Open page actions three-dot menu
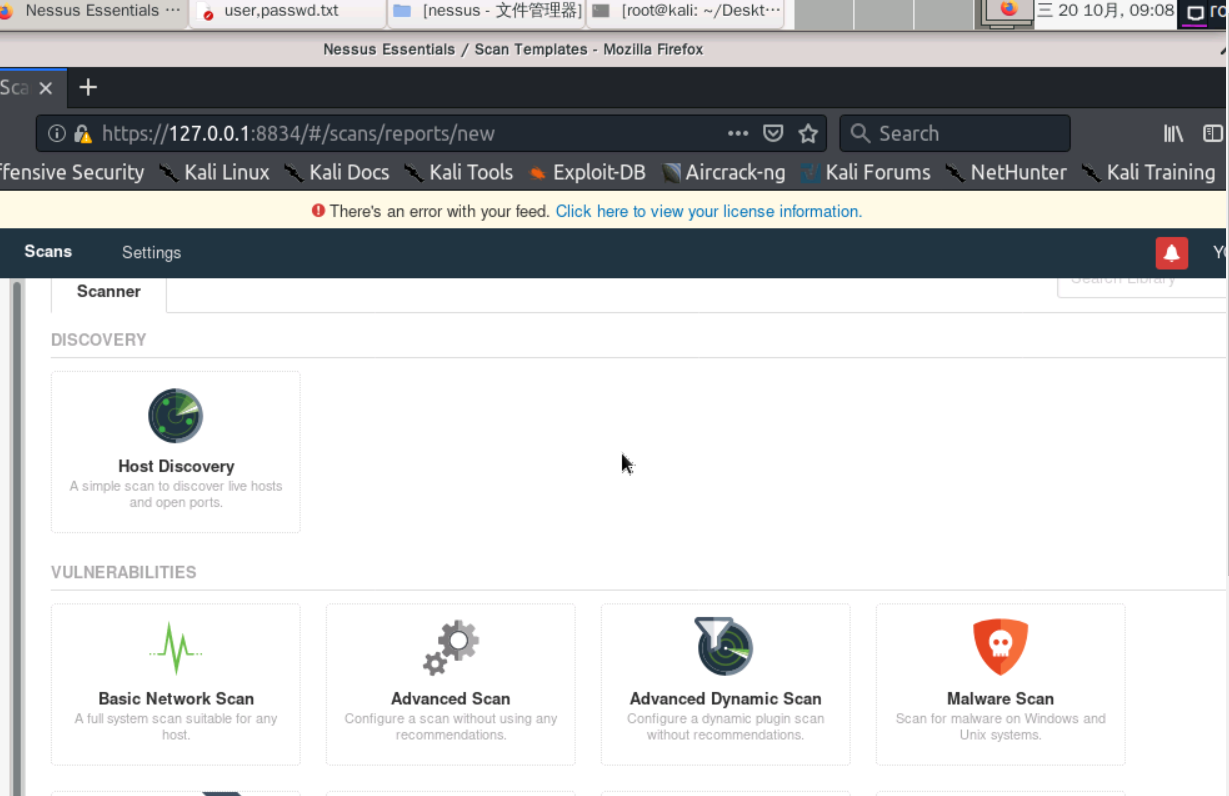This screenshot has width=1229, height=796. coord(738,134)
